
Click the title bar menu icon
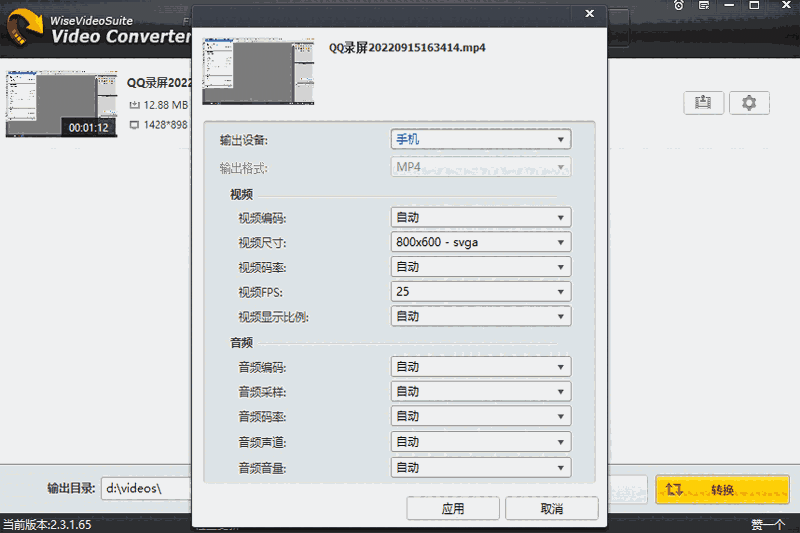(x=704, y=6)
